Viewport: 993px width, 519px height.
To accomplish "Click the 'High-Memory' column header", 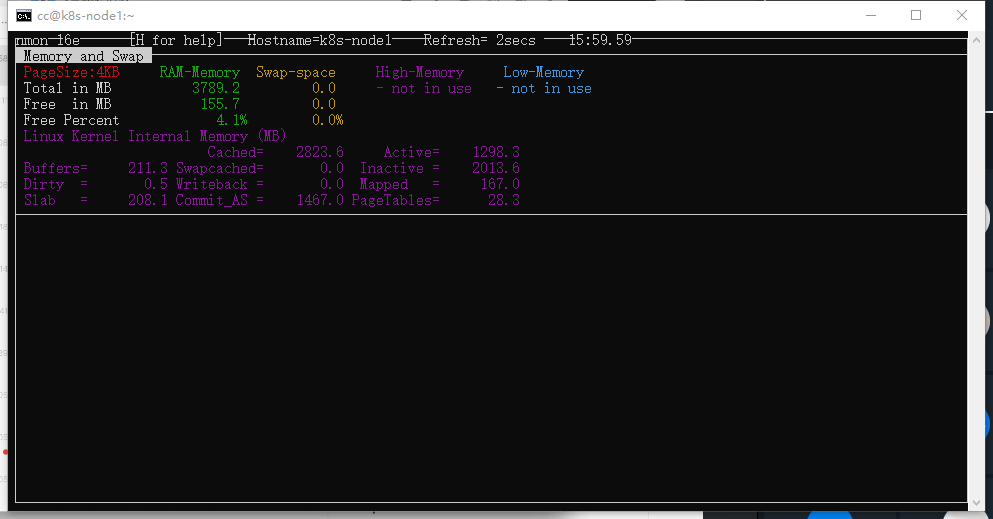I will coord(420,72).
